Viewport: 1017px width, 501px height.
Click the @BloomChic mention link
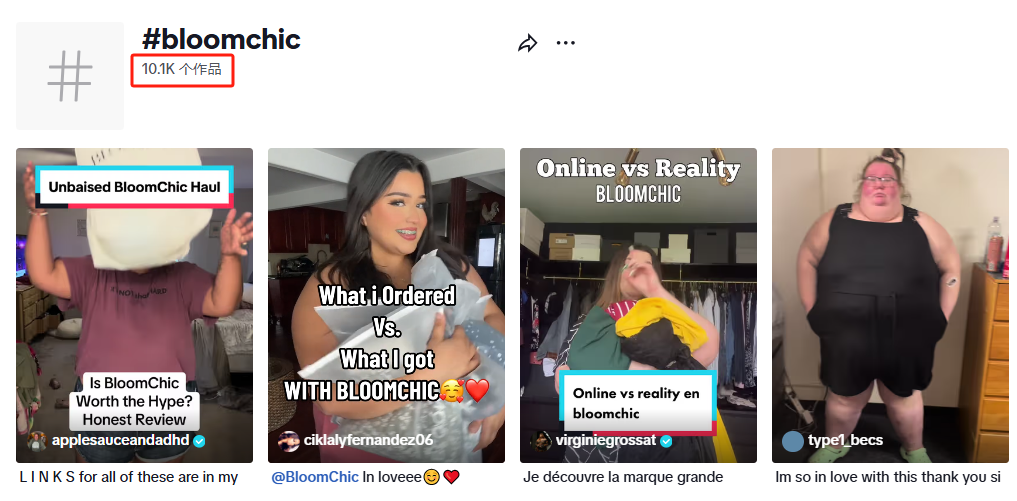(x=315, y=477)
